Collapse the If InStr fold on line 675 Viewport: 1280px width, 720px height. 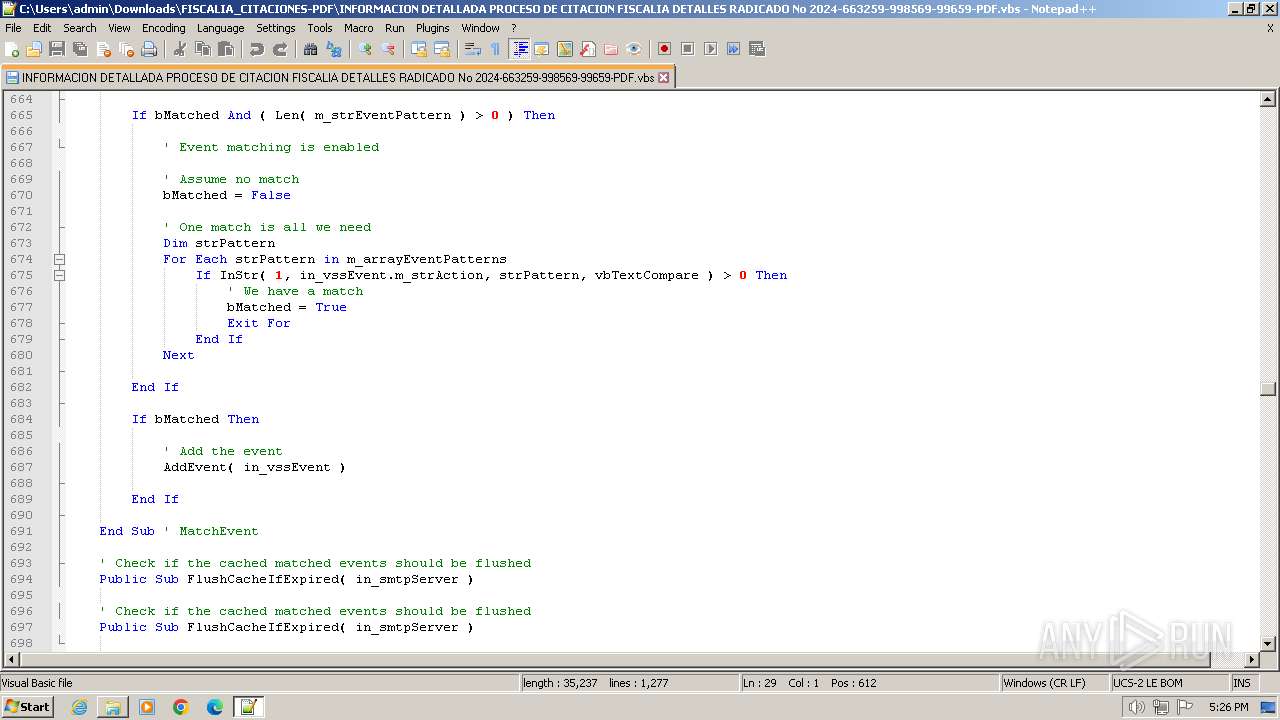59,275
